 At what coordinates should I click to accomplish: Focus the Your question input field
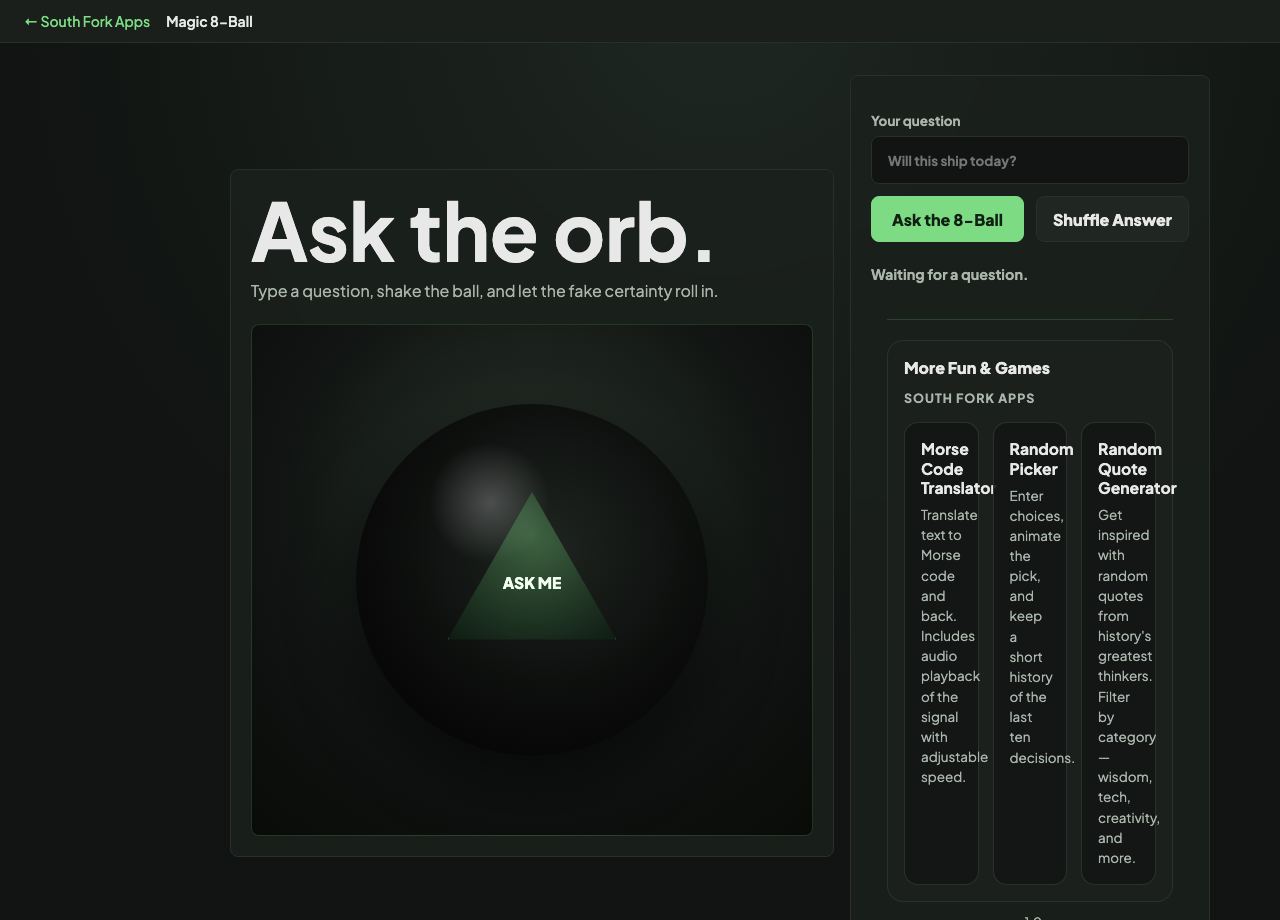[x=1029, y=160]
